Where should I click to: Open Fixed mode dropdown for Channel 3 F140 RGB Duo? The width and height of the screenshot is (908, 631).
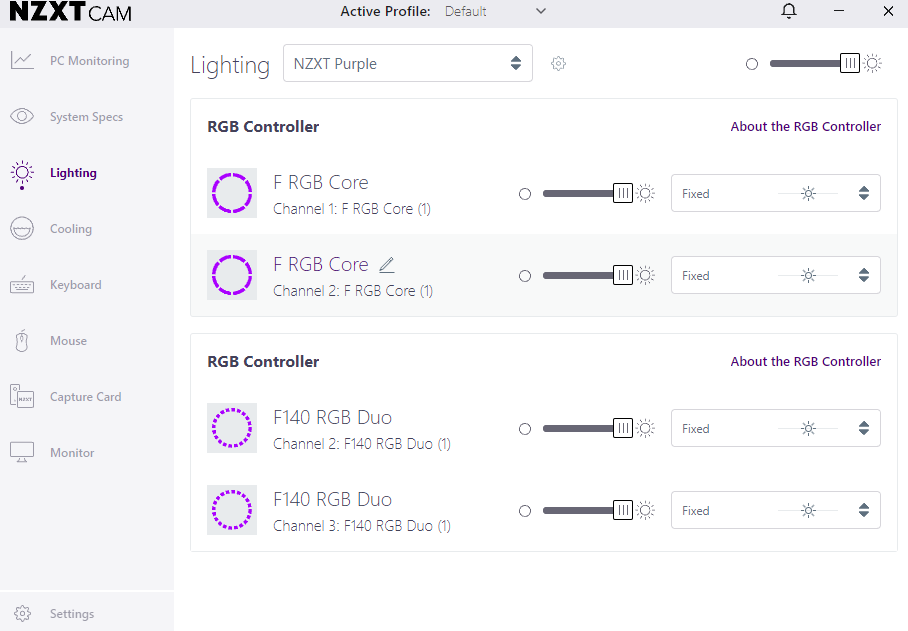pyautogui.click(x=775, y=511)
